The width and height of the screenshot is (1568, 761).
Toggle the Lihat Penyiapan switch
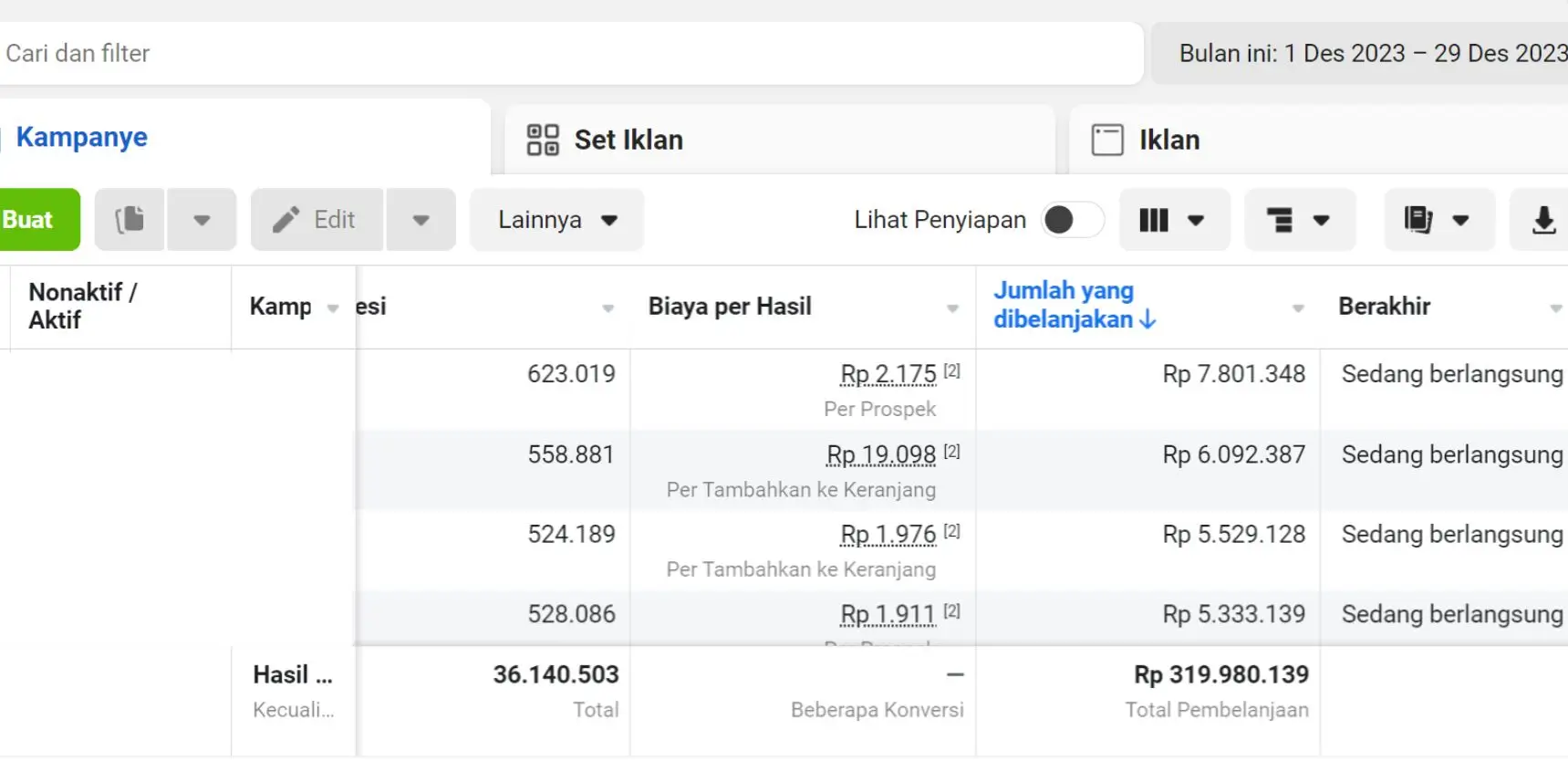tap(1072, 220)
